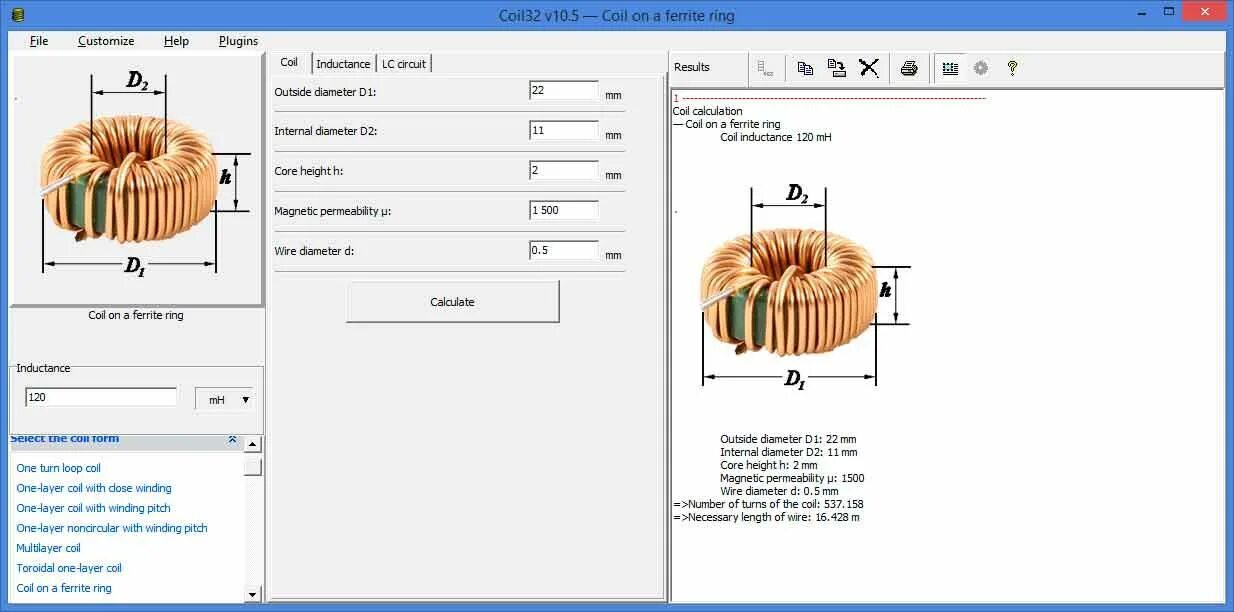This screenshot has height=612, width=1234.
Task: Click the Core height h input field
Action: [564, 170]
